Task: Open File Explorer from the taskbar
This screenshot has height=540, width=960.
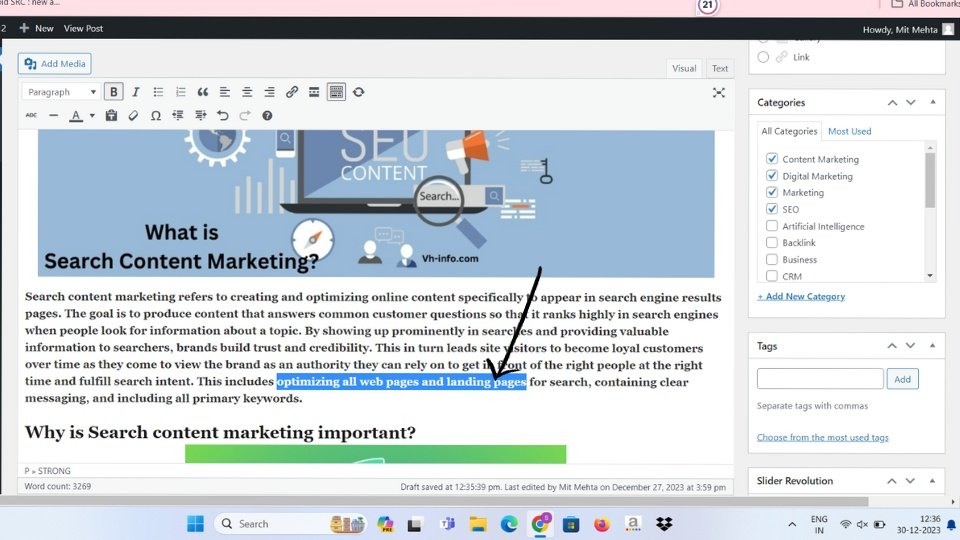Action: pos(478,523)
